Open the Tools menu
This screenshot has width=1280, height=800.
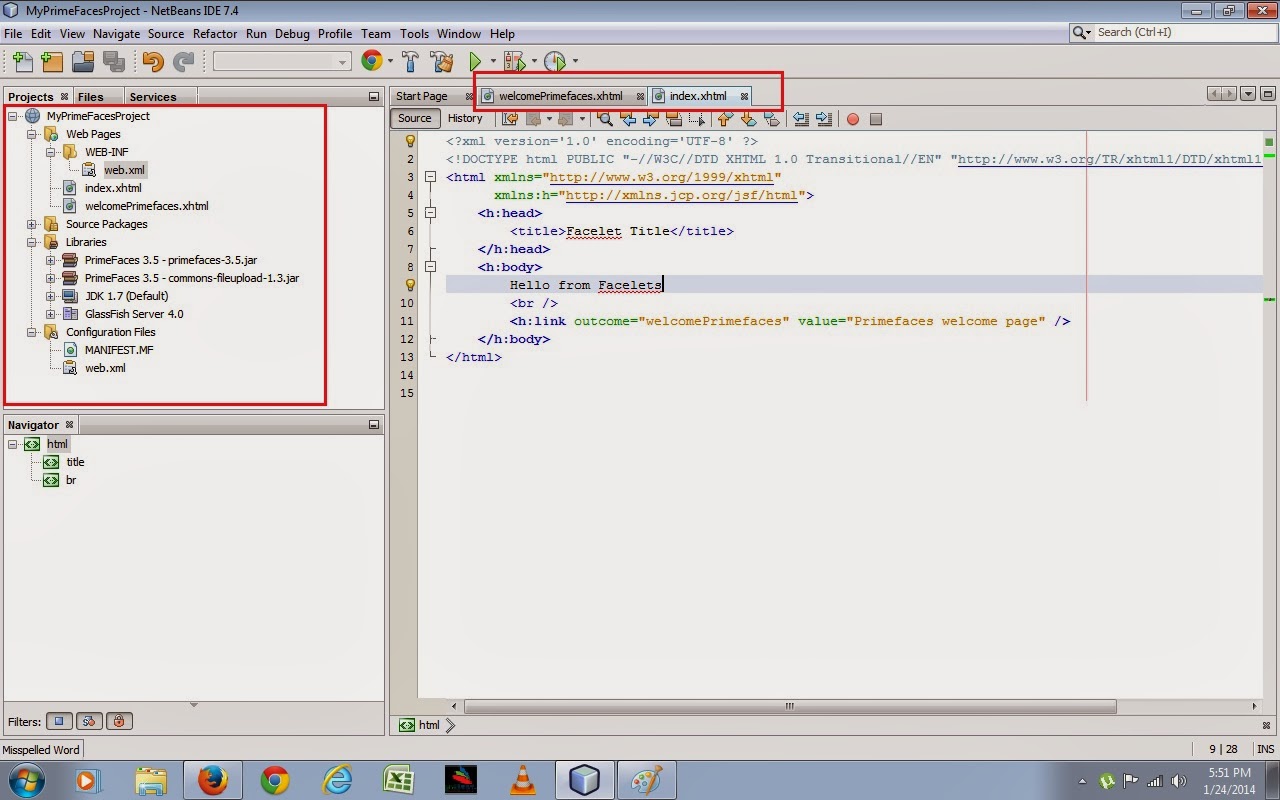tap(414, 33)
